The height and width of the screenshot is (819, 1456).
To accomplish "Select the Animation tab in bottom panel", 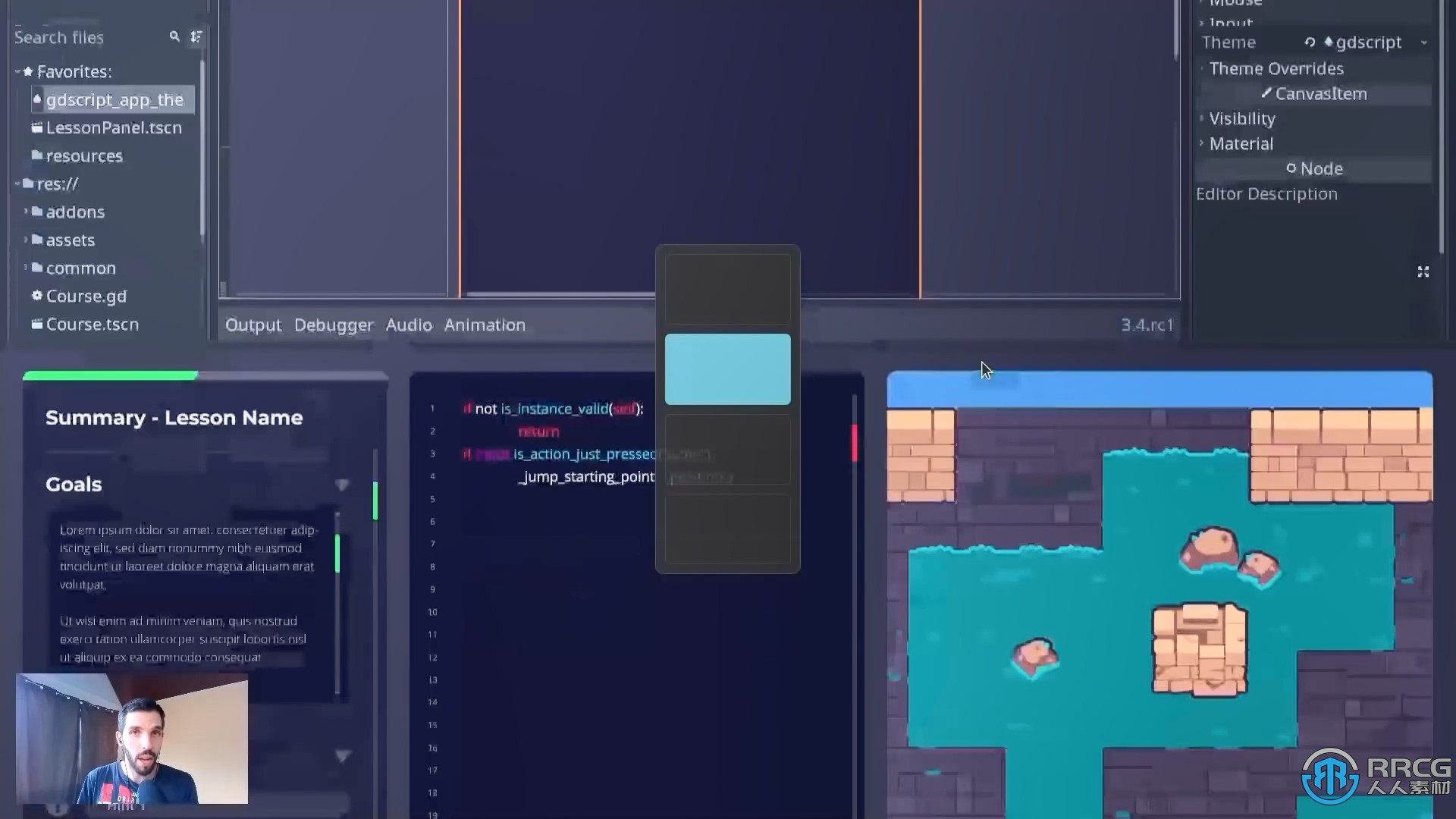I will [485, 324].
